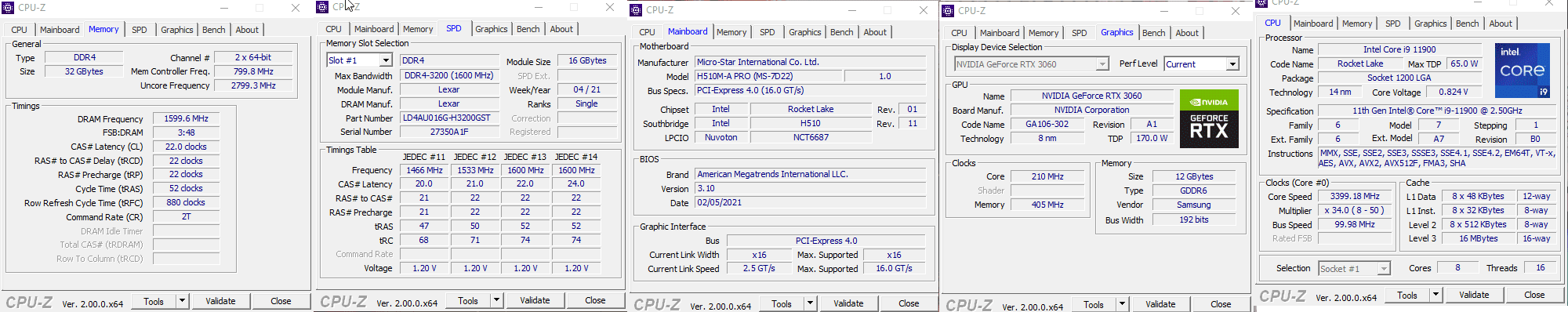The height and width of the screenshot is (312, 1568).
Task: Open SPD tab in CPU window
Action: [x=1393, y=24]
